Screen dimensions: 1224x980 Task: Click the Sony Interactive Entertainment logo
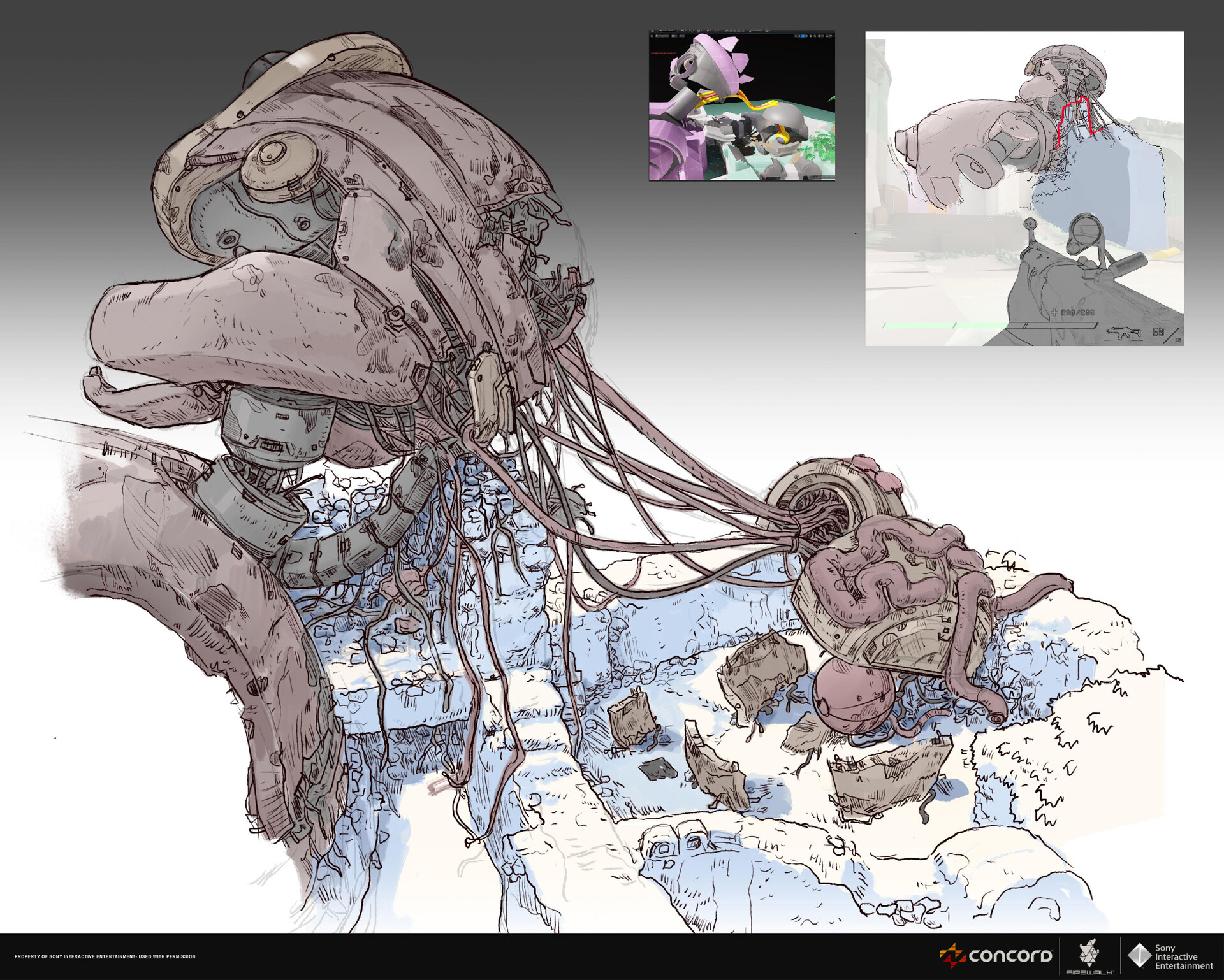pos(1170,956)
